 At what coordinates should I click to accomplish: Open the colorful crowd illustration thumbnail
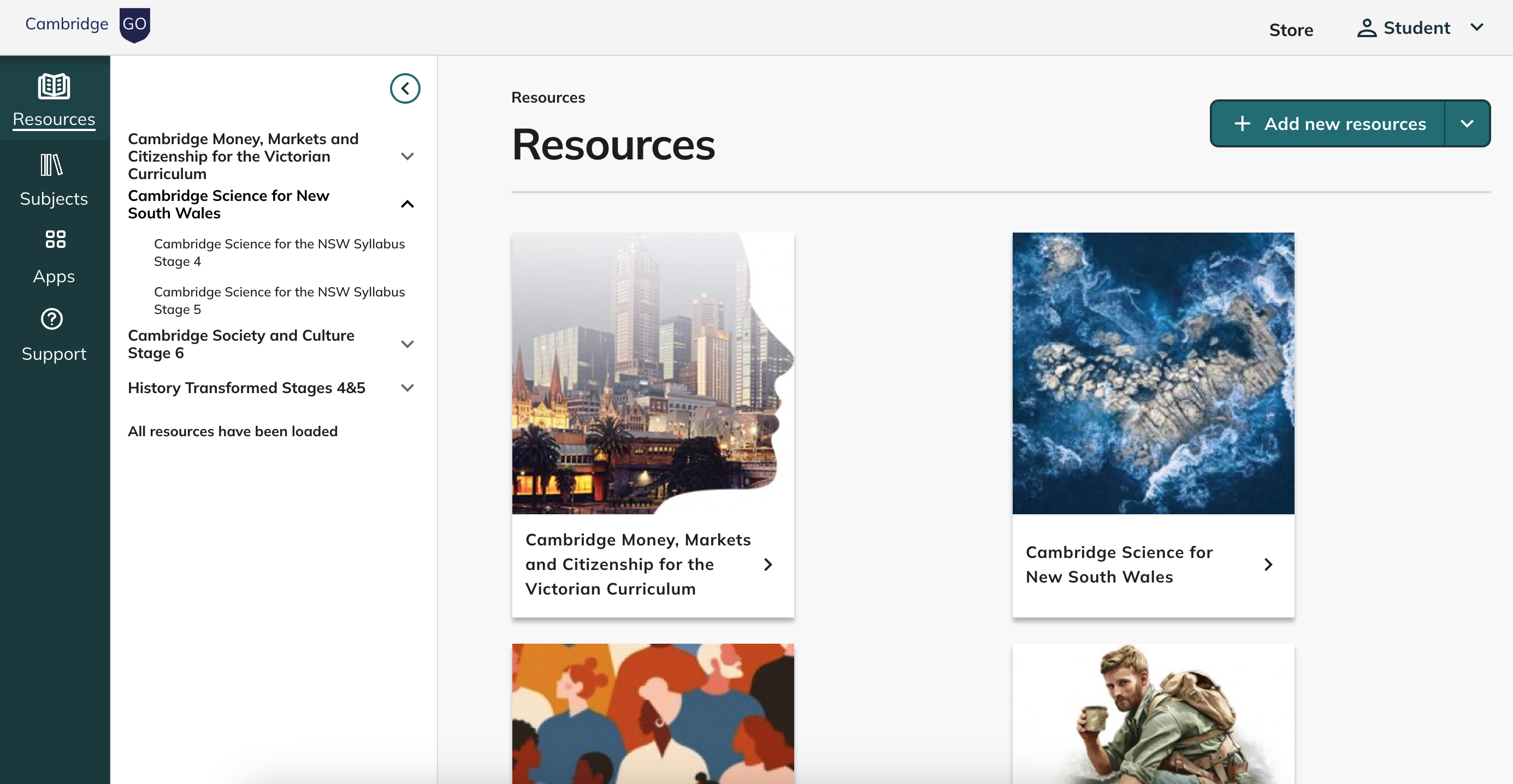click(x=653, y=714)
